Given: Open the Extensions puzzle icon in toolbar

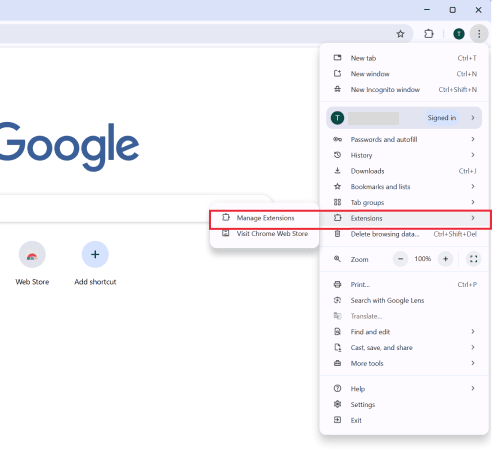Looking at the screenshot, I should tap(429, 34).
